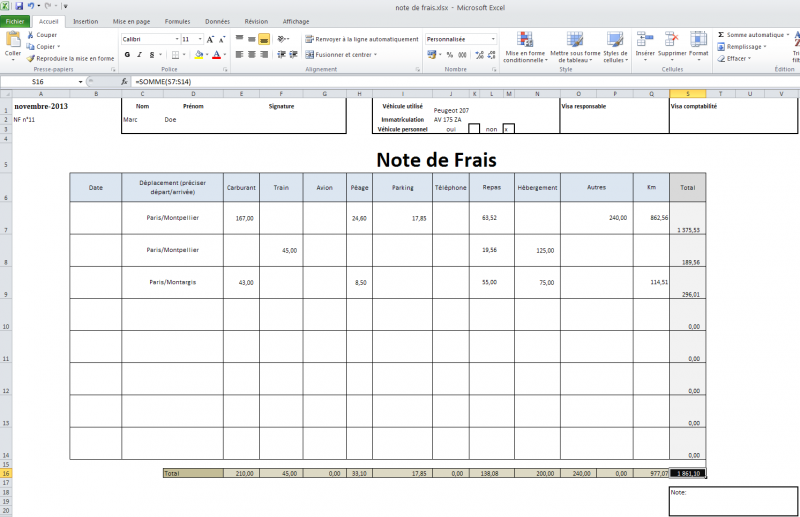Select row 16 header
The image size is (800, 517).
click(6, 474)
